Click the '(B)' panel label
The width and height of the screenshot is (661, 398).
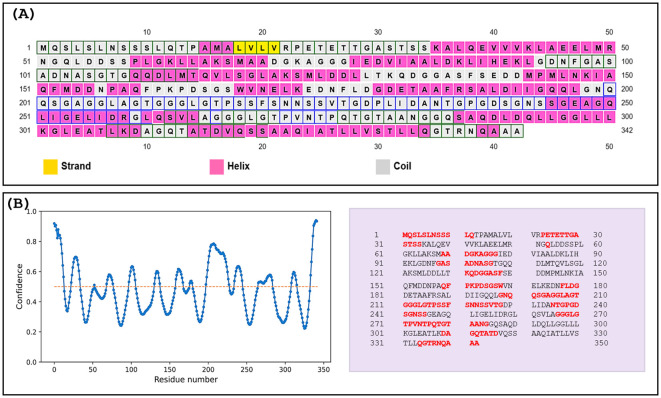(x=18, y=203)
